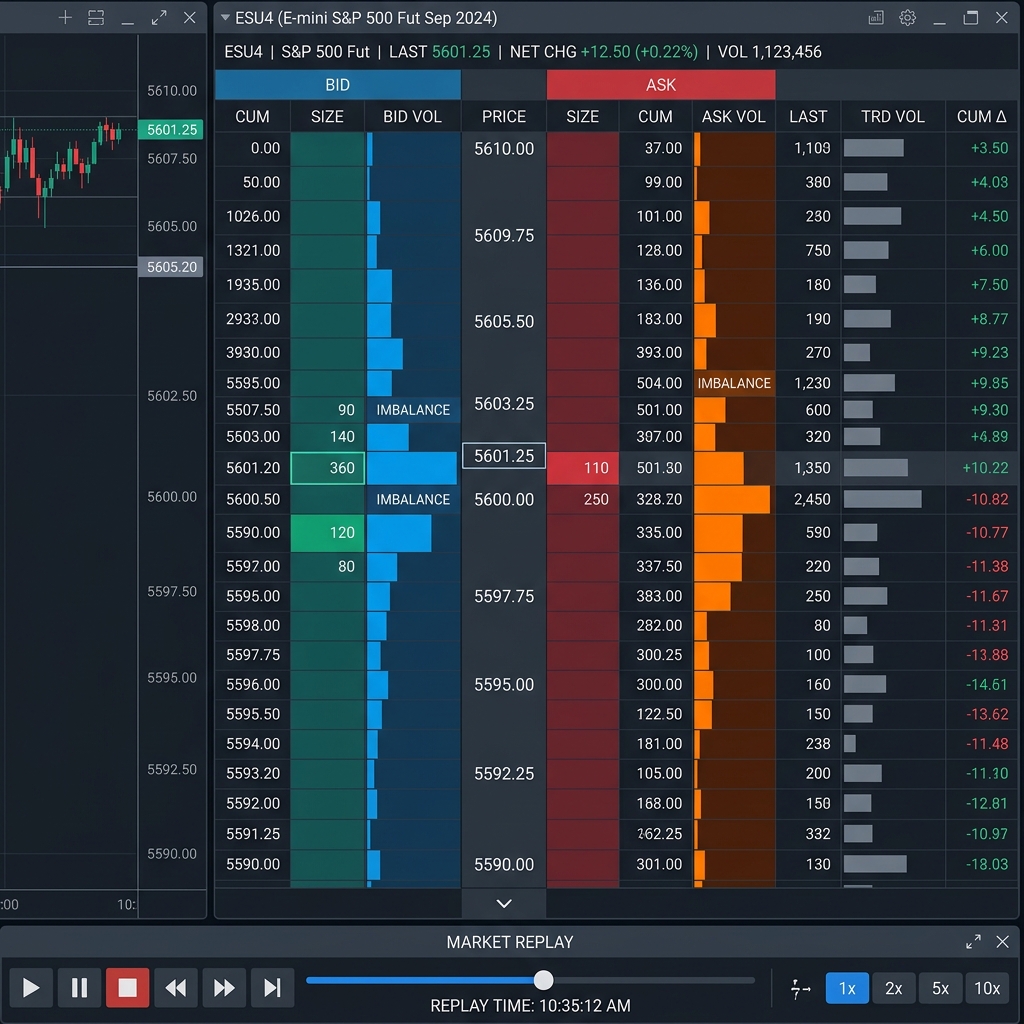Click the 5592.25 price in ladder

[x=504, y=773]
